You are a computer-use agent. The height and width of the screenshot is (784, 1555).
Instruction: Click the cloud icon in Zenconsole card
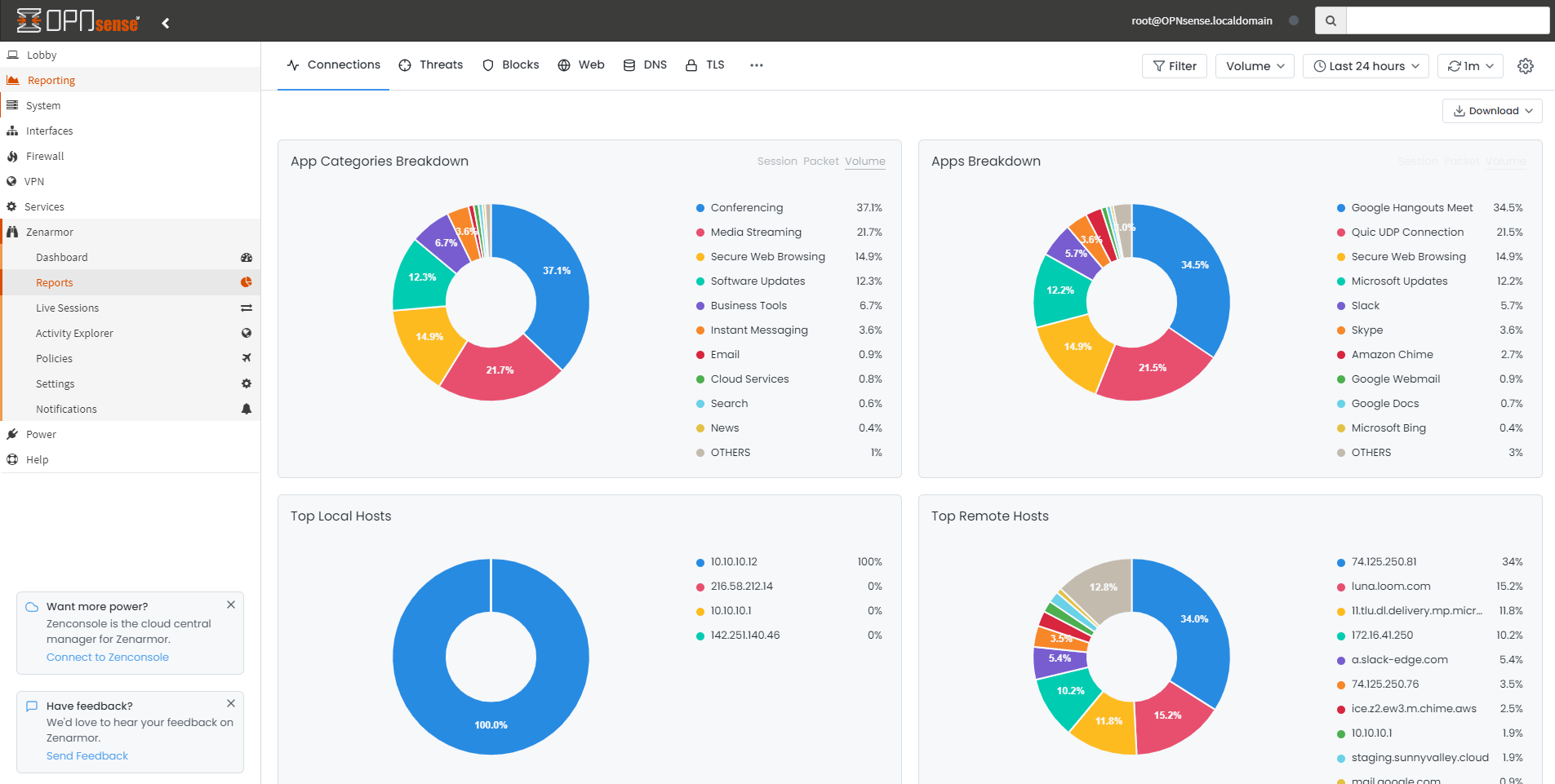tap(32, 607)
